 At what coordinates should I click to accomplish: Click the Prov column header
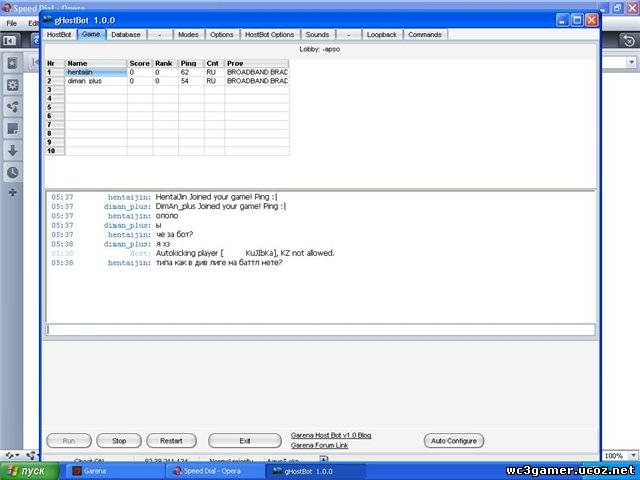point(257,63)
